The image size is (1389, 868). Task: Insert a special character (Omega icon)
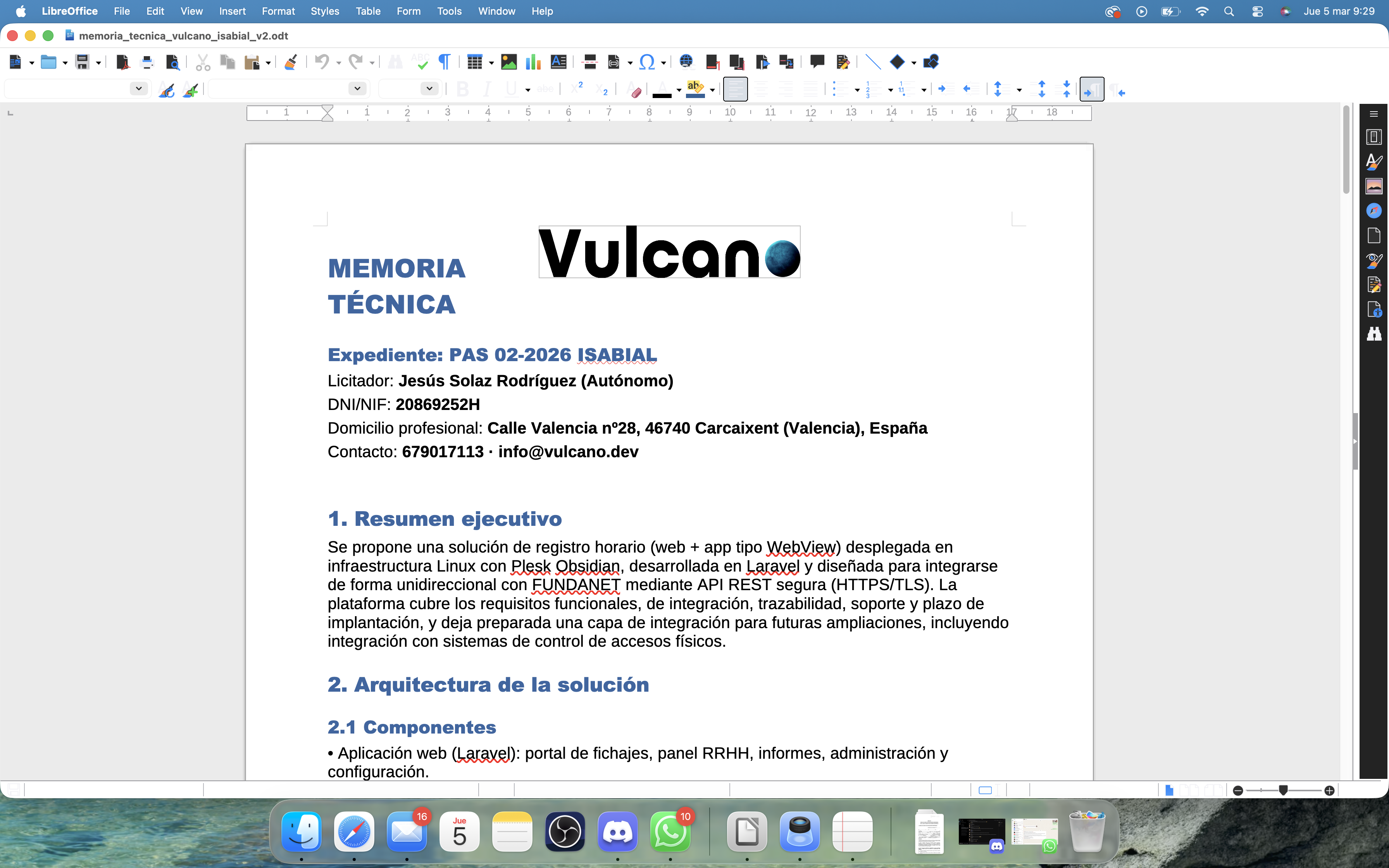[x=647, y=62]
